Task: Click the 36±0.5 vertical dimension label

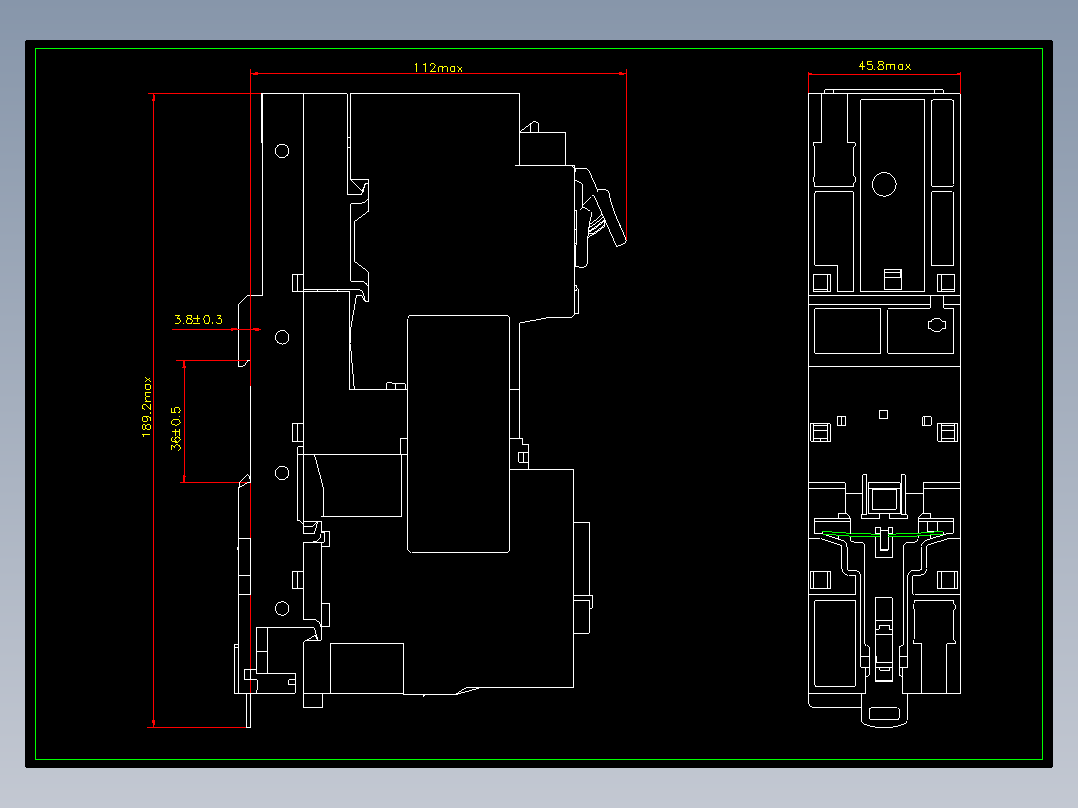Action: point(176,428)
